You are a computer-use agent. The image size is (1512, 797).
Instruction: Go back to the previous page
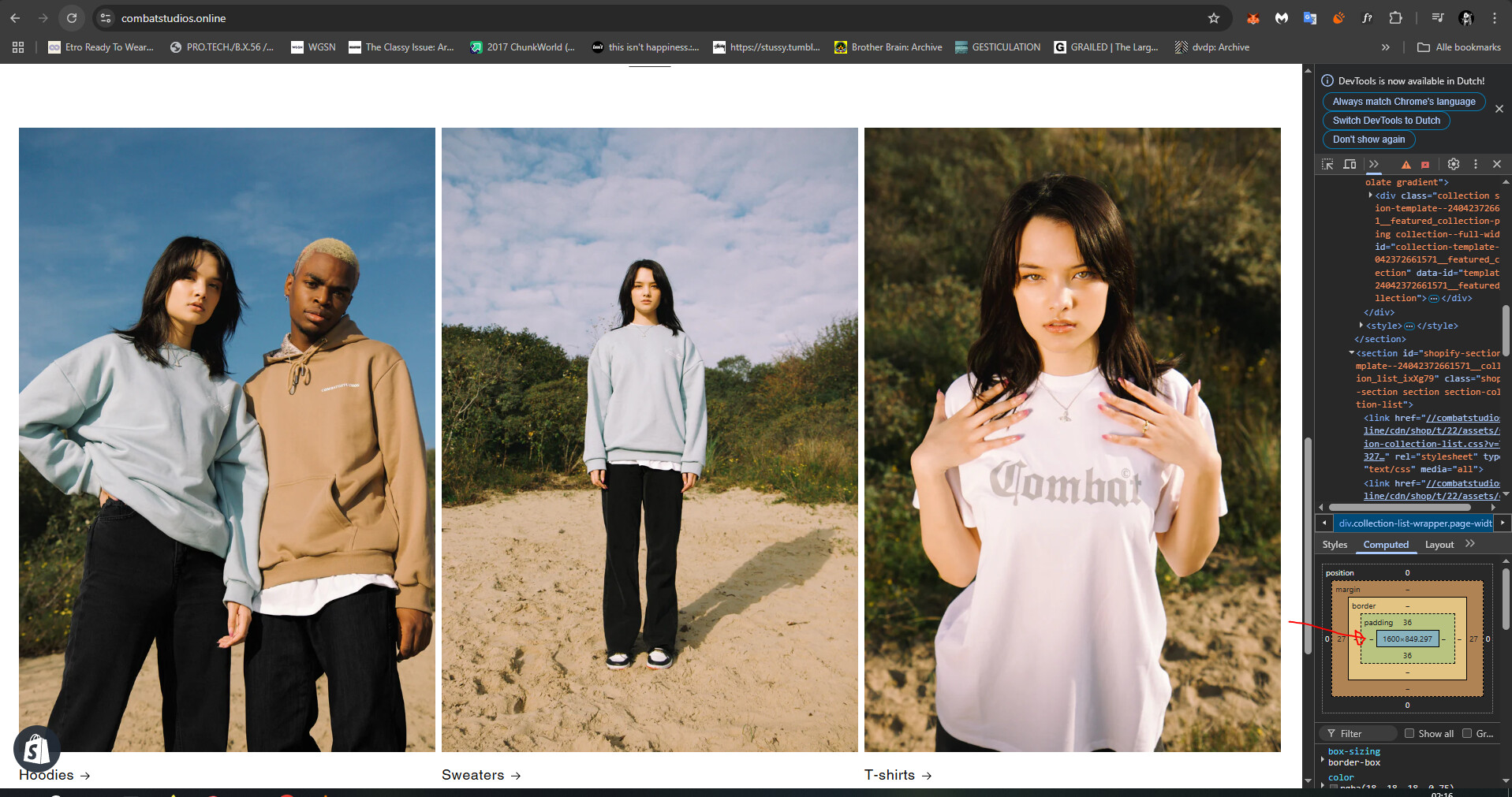15,18
